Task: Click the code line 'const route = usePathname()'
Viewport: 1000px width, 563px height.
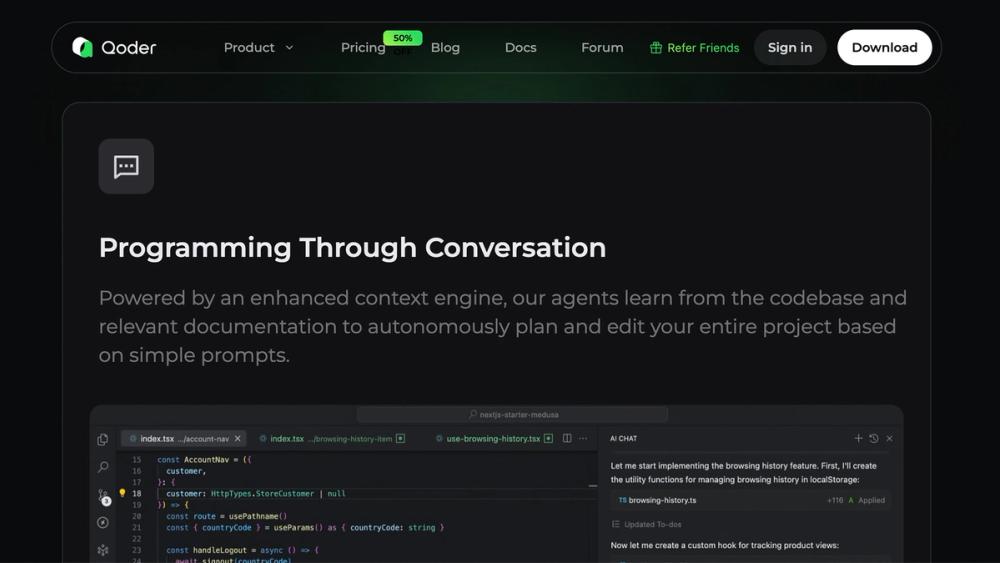Action: [226, 516]
